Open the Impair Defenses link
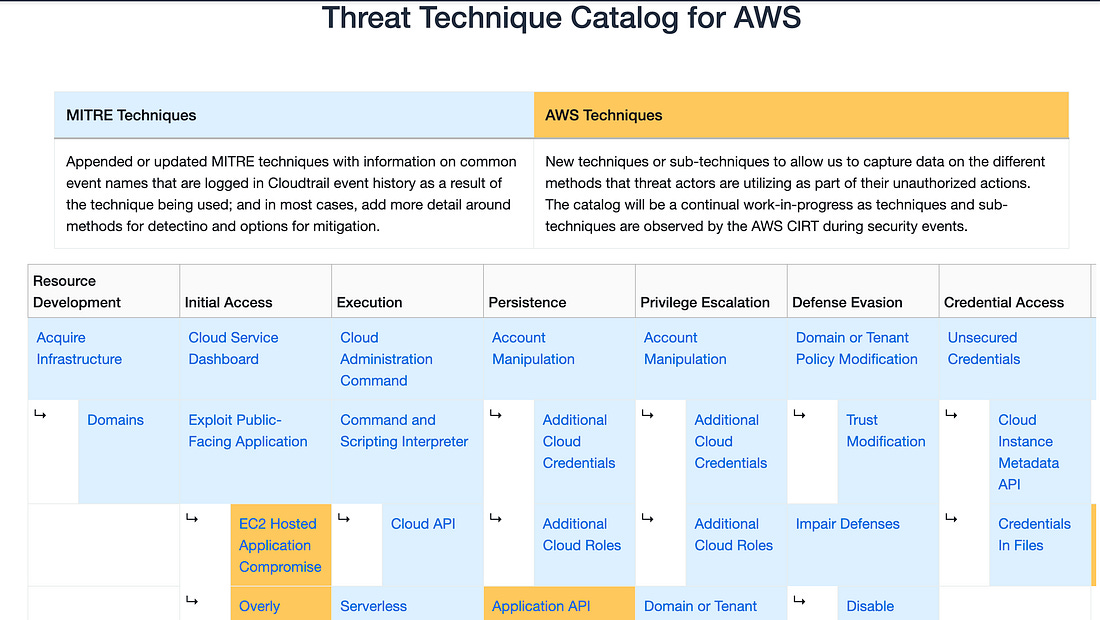 click(847, 524)
